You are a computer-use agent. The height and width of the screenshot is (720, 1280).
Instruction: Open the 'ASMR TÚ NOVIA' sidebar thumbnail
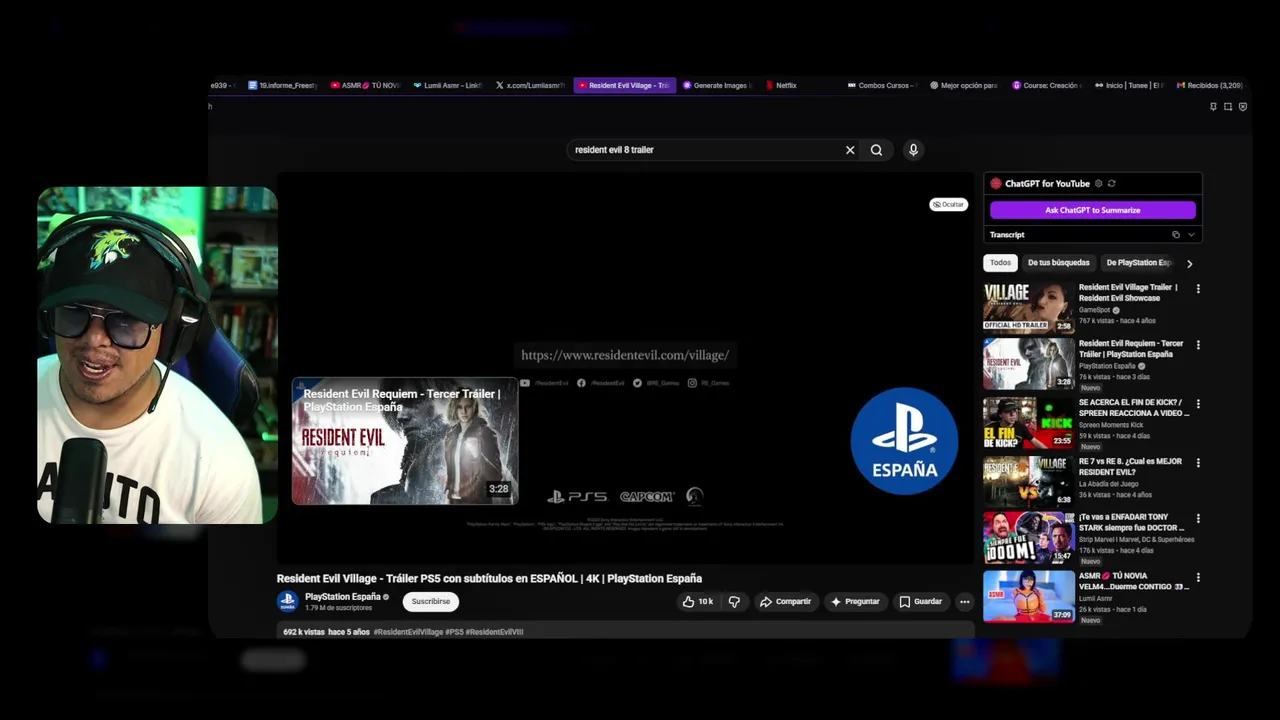[x=1028, y=596]
